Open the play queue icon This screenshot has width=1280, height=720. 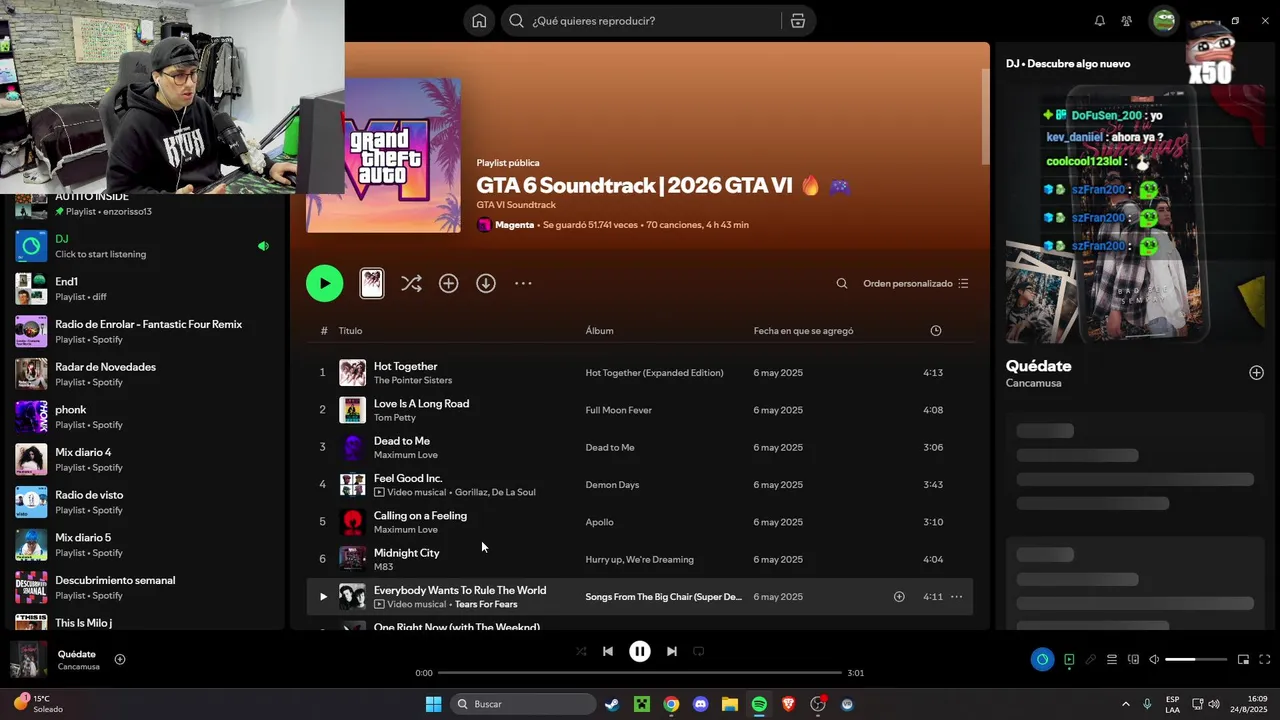[x=1111, y=660]
